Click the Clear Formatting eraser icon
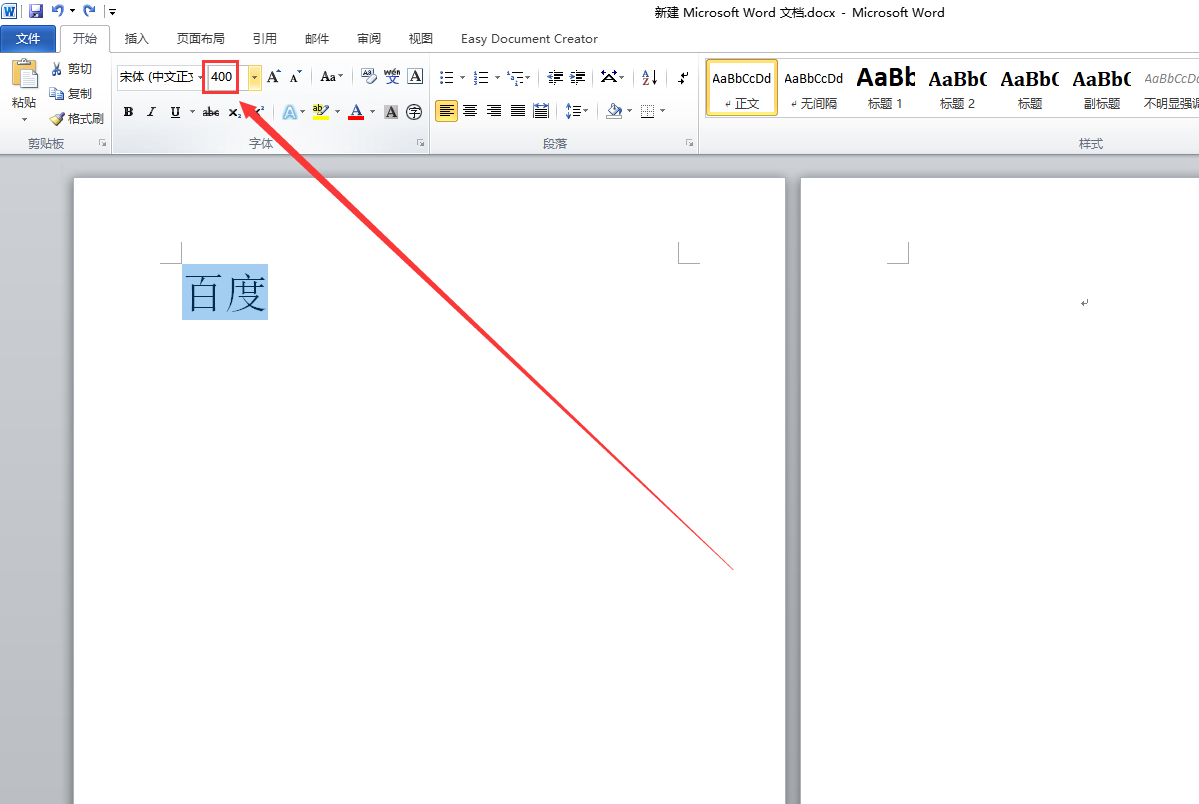 (x=369, y=76)
